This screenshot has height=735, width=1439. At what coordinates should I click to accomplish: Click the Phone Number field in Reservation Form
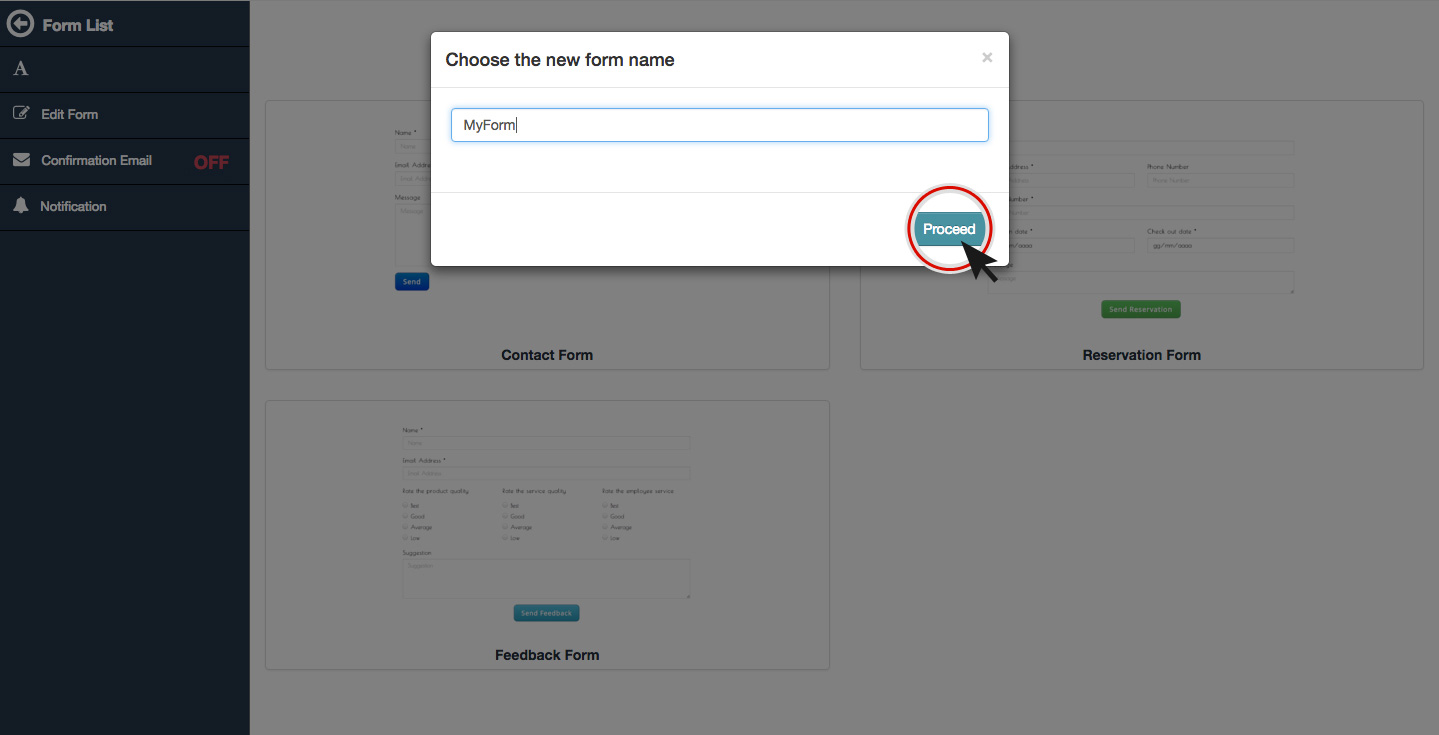point(1221,181)
